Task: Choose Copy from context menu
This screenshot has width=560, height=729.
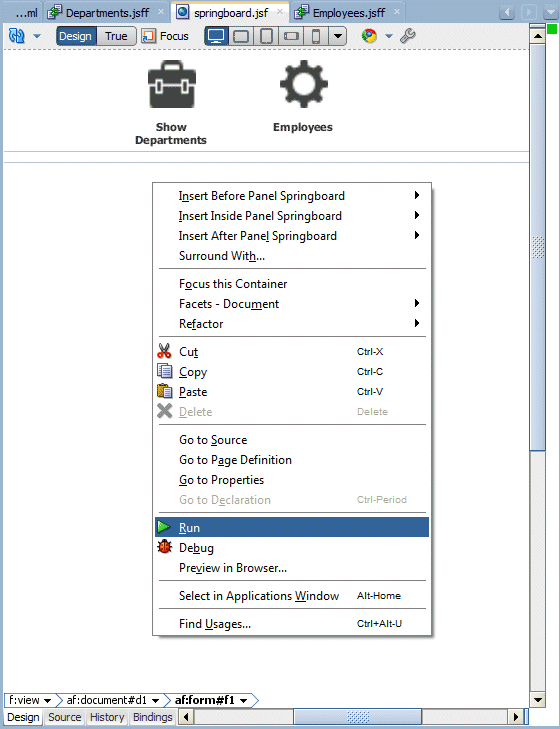Action: coord(293,371)
